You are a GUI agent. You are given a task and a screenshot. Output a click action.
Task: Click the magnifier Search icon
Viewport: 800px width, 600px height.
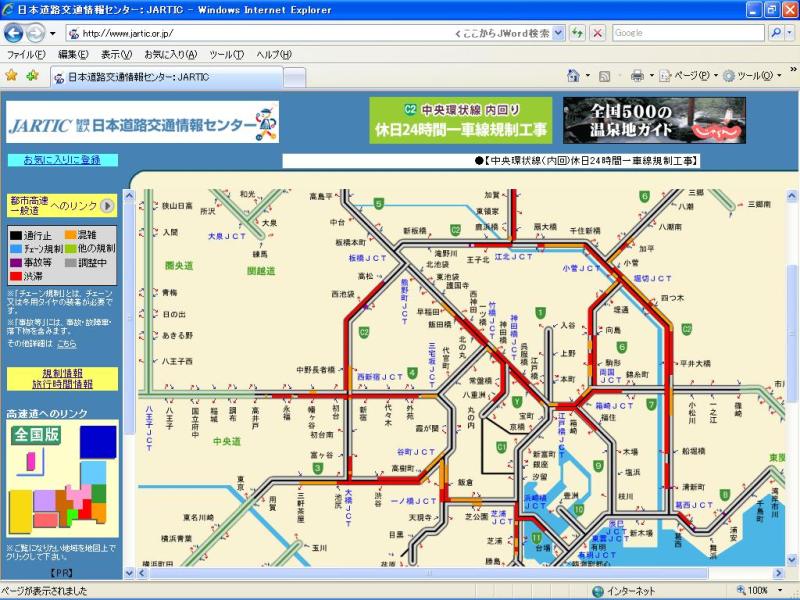(x=776, y=33)
